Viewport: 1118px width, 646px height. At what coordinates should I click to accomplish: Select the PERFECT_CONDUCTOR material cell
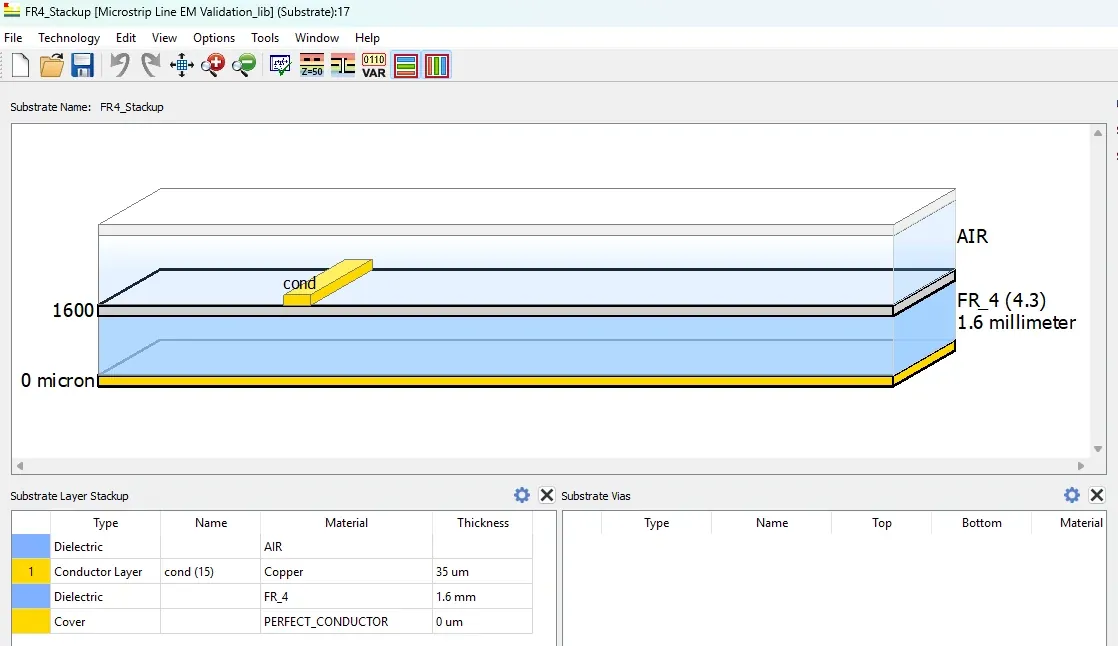347,621
